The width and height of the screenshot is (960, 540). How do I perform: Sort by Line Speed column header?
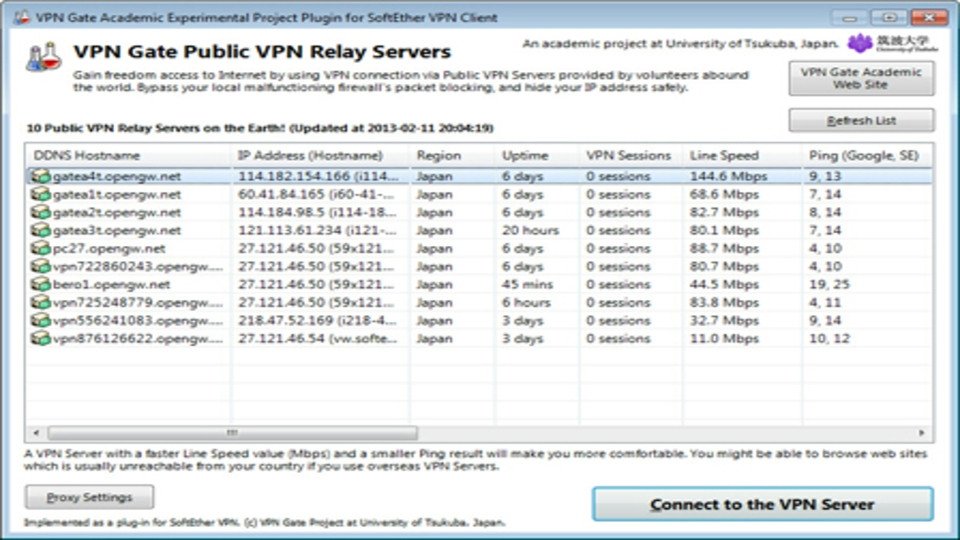742,156
